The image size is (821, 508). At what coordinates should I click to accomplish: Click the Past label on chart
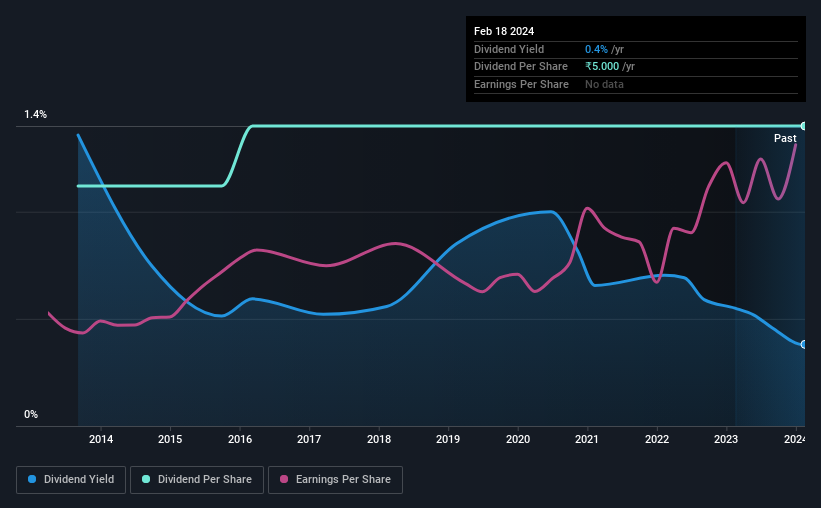[x=785, y=138]
